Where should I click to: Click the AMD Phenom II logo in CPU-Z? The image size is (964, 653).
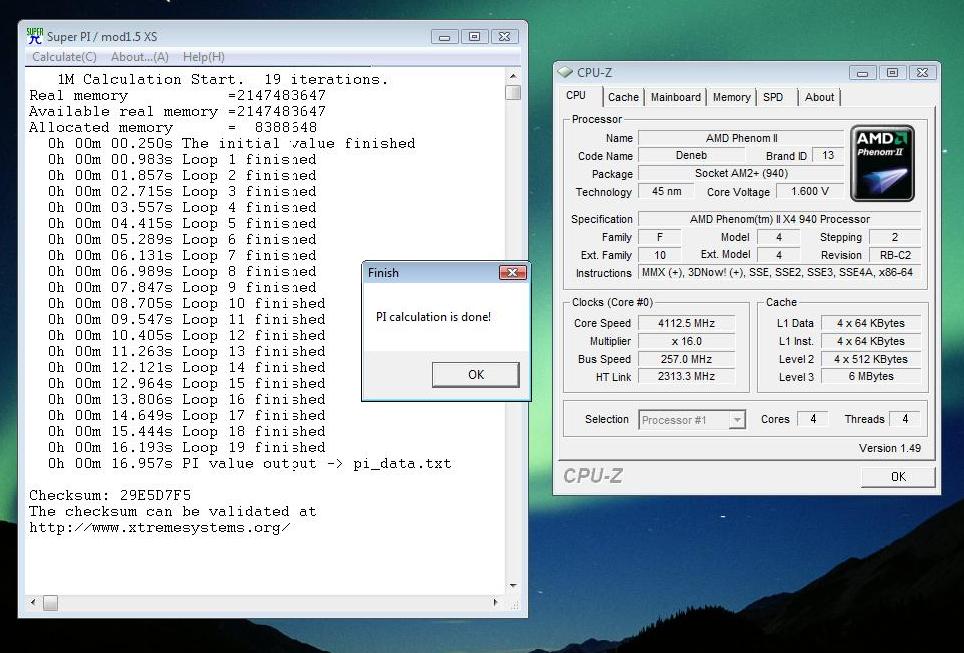(882, 163)
